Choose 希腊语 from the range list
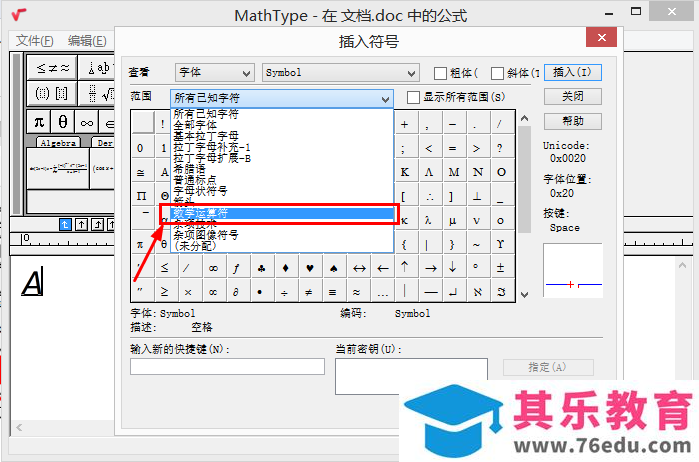 tap(282, 169)
